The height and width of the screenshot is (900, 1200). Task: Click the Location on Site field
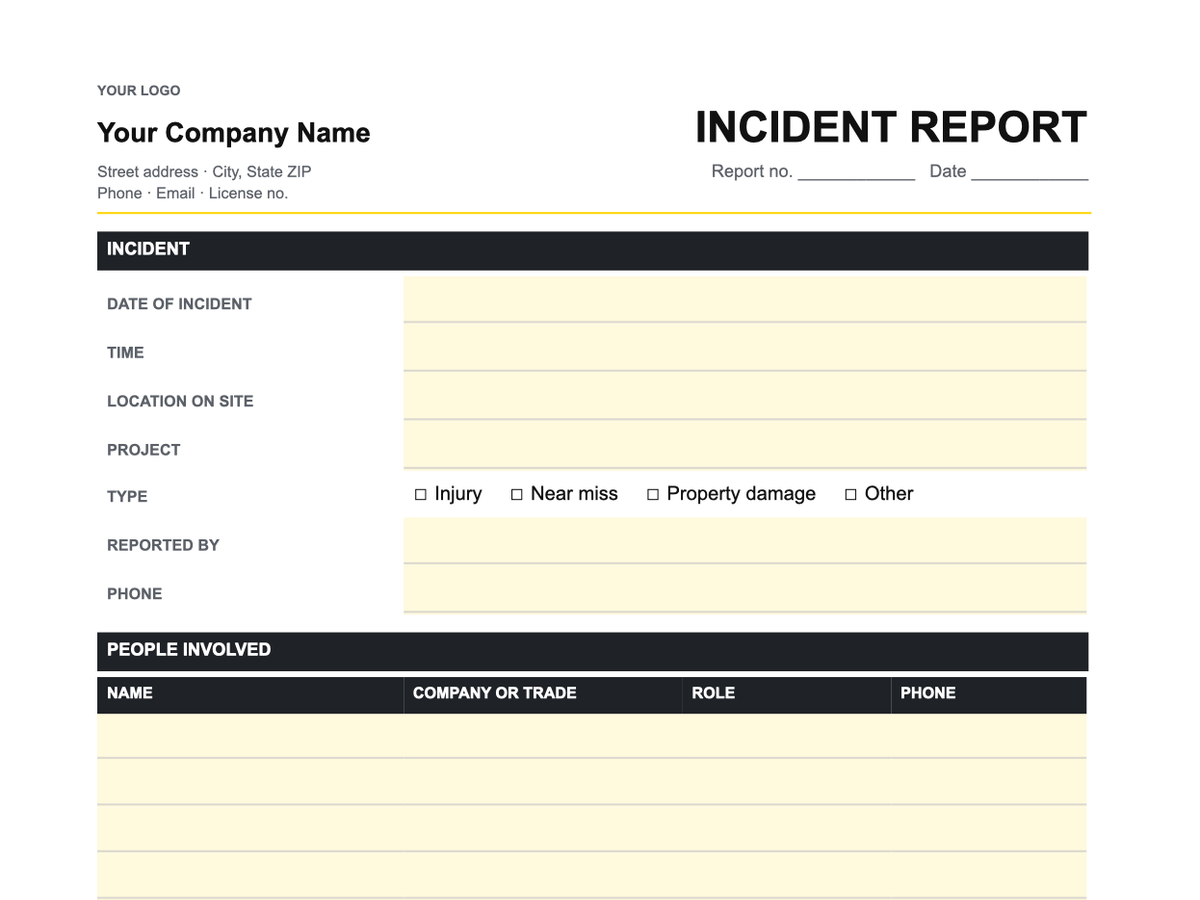[x=745, y=397]
